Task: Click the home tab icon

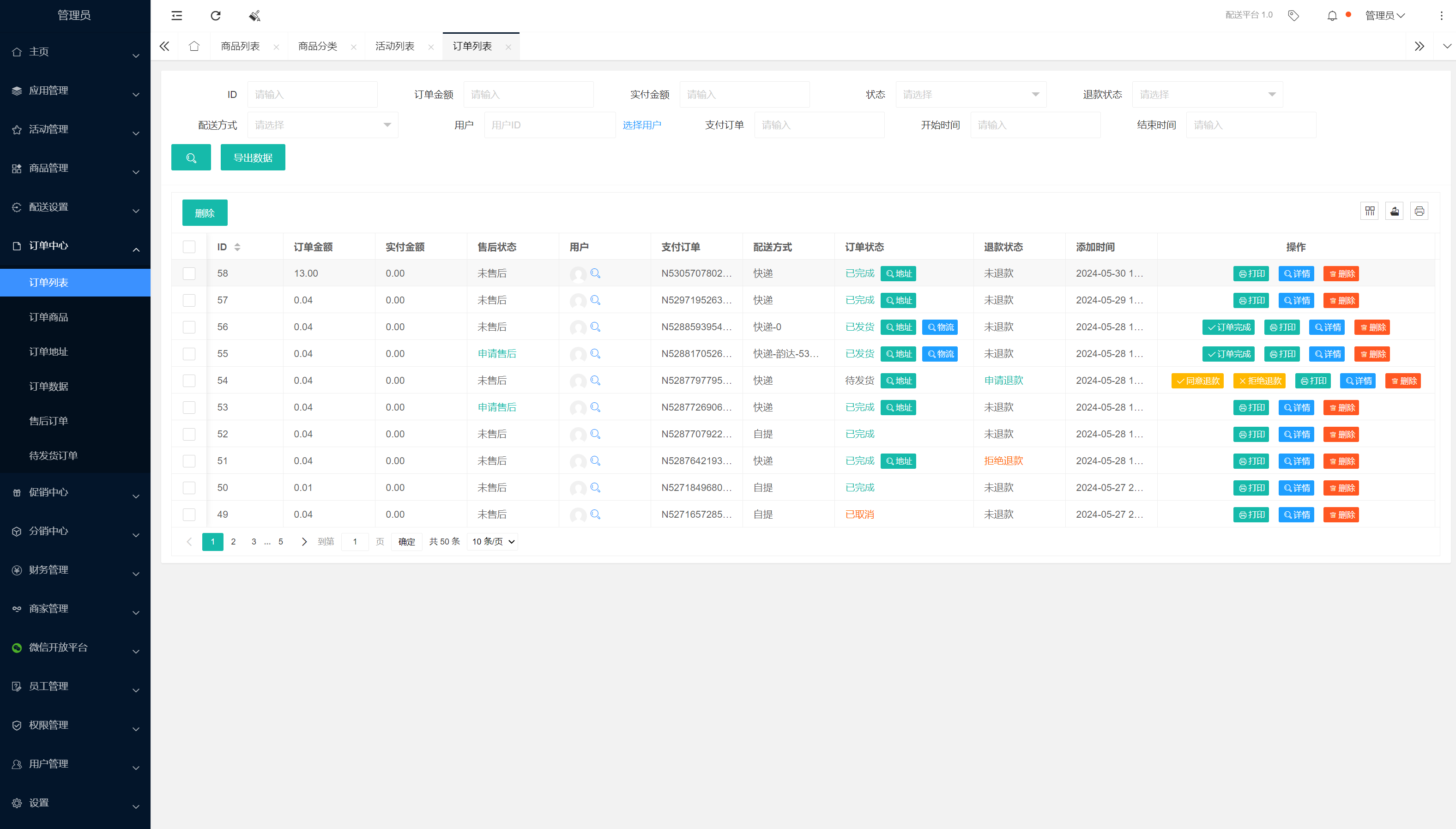Action: (x=194, y=46)
